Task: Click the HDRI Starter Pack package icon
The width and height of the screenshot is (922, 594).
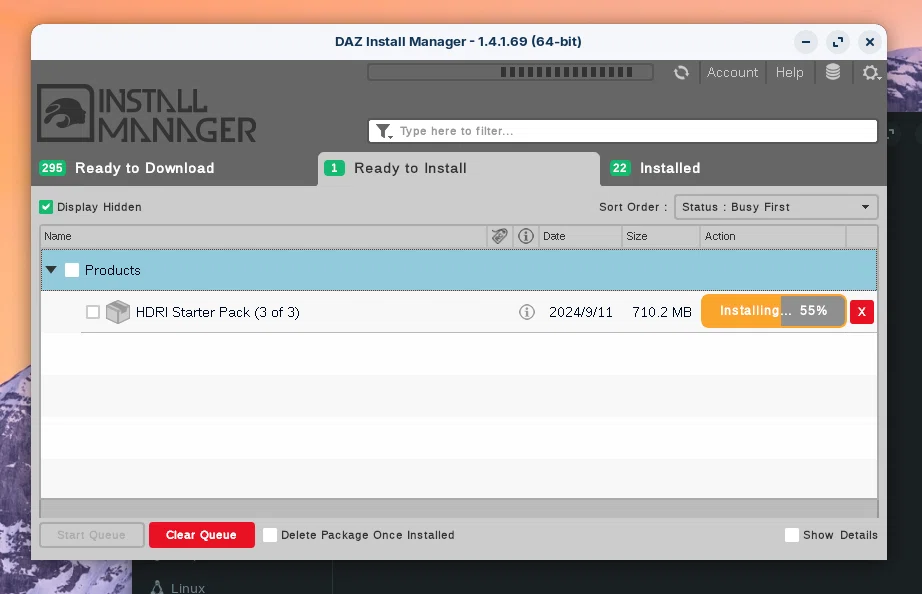Action: [x=118, y=312]
